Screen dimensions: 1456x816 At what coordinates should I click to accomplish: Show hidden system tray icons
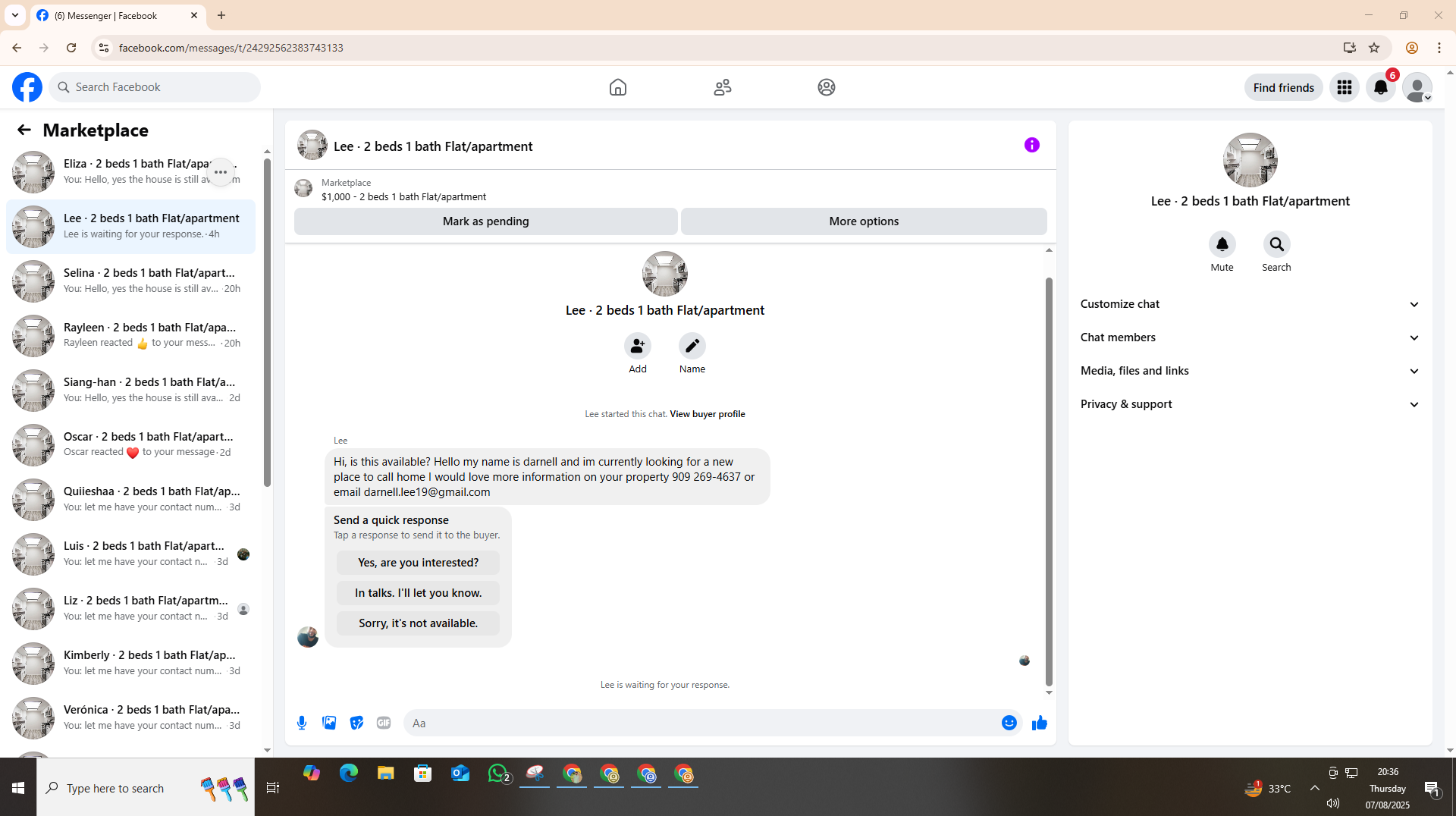click(1315, 788)
